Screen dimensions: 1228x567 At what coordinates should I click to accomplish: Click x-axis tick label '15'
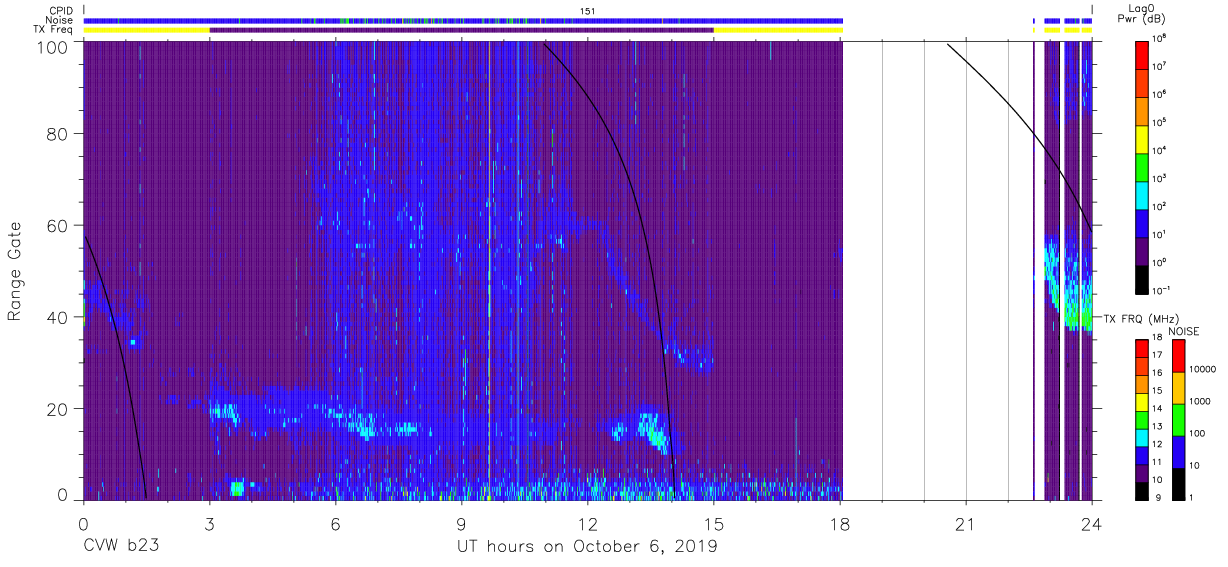pyautogui.click(x=713, y=523)
